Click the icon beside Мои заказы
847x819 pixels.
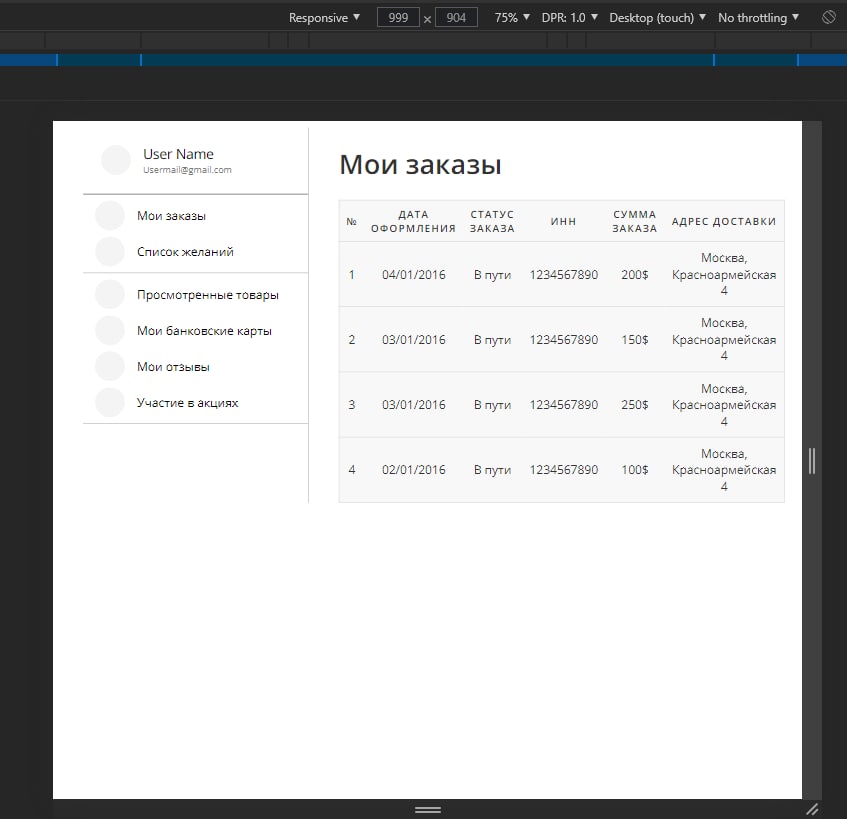pyautogui.click(x=110, y=216)
